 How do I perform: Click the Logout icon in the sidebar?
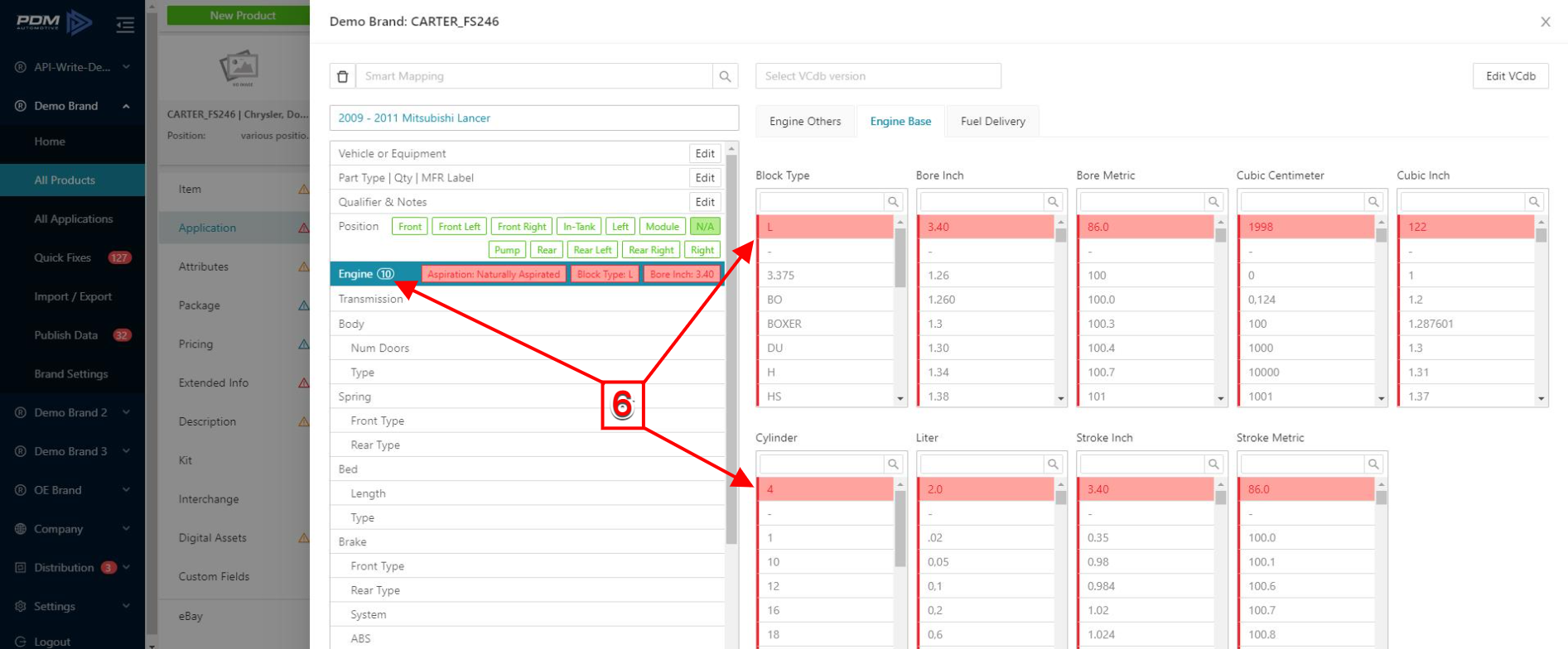point(20,642)
